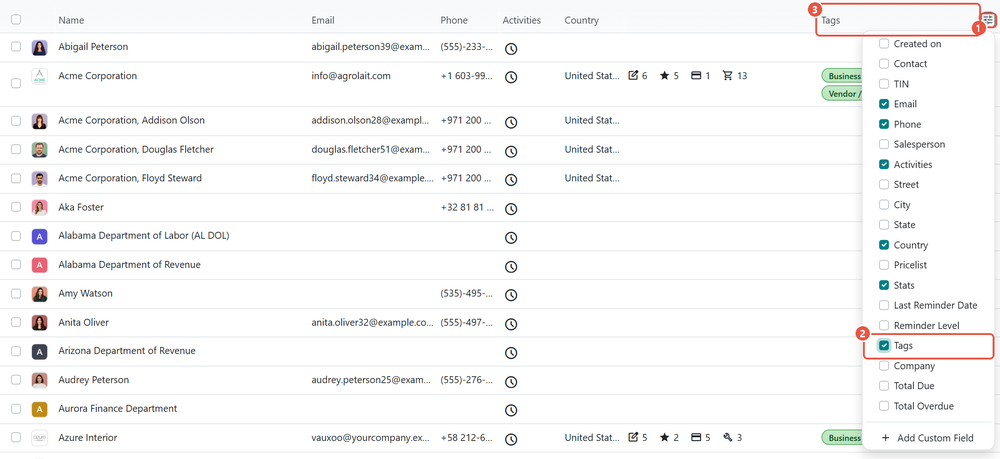The image size is (1000, 459).
Task: Open Amy Watson's activity clock
Action: [511, 295]
